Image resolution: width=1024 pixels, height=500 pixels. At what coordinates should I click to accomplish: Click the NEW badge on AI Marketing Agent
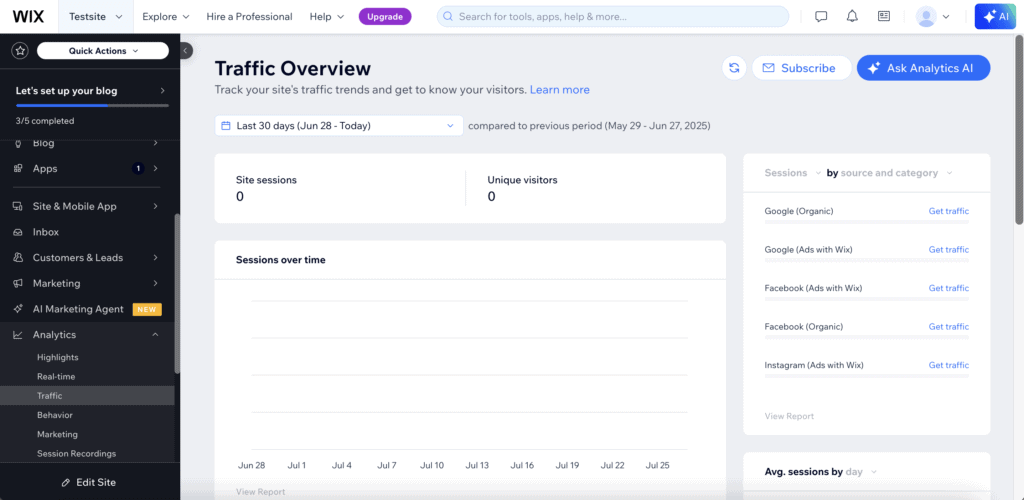(147, 309)
